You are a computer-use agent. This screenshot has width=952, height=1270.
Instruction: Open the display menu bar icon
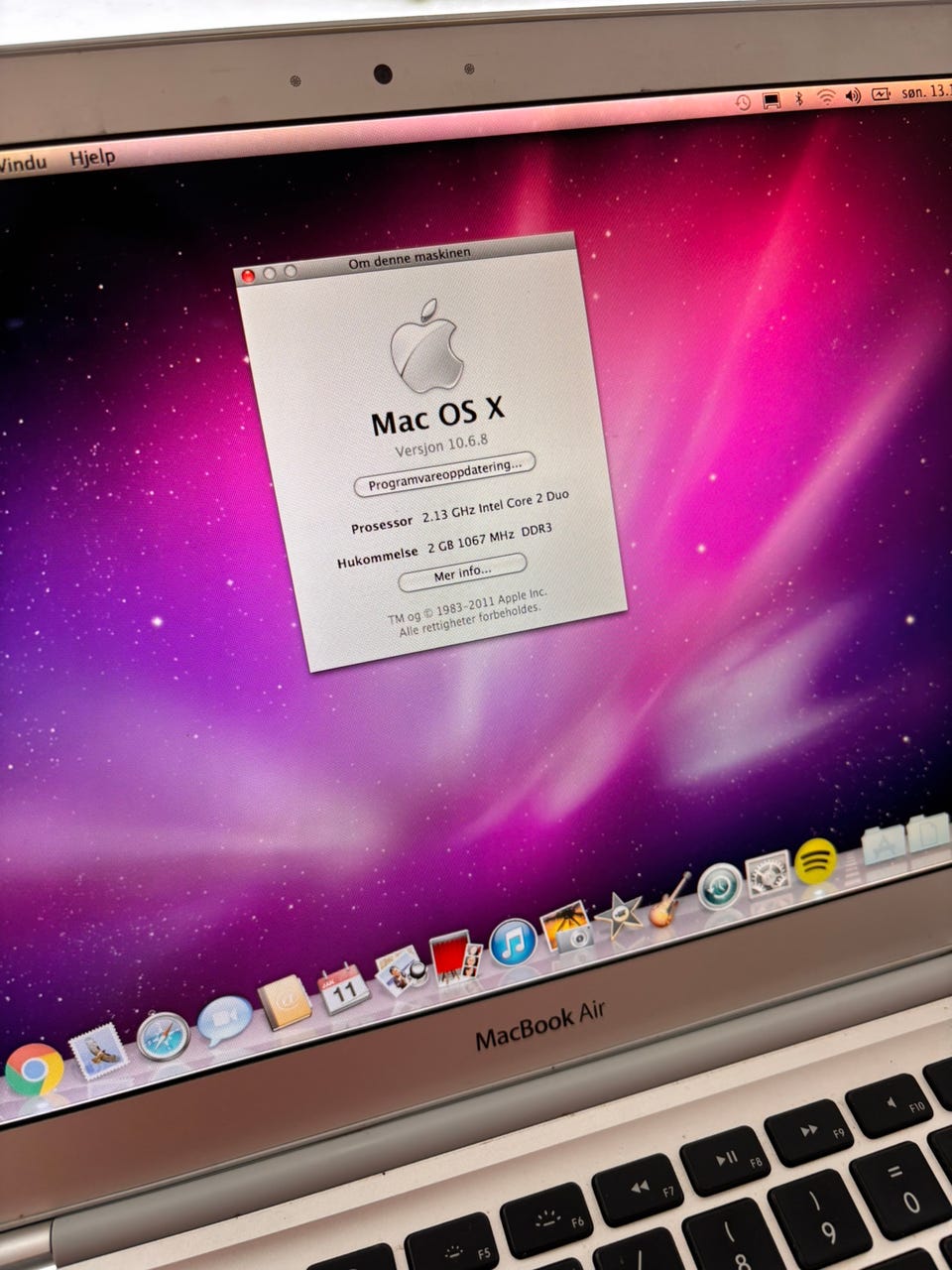[x=771, y=100]
